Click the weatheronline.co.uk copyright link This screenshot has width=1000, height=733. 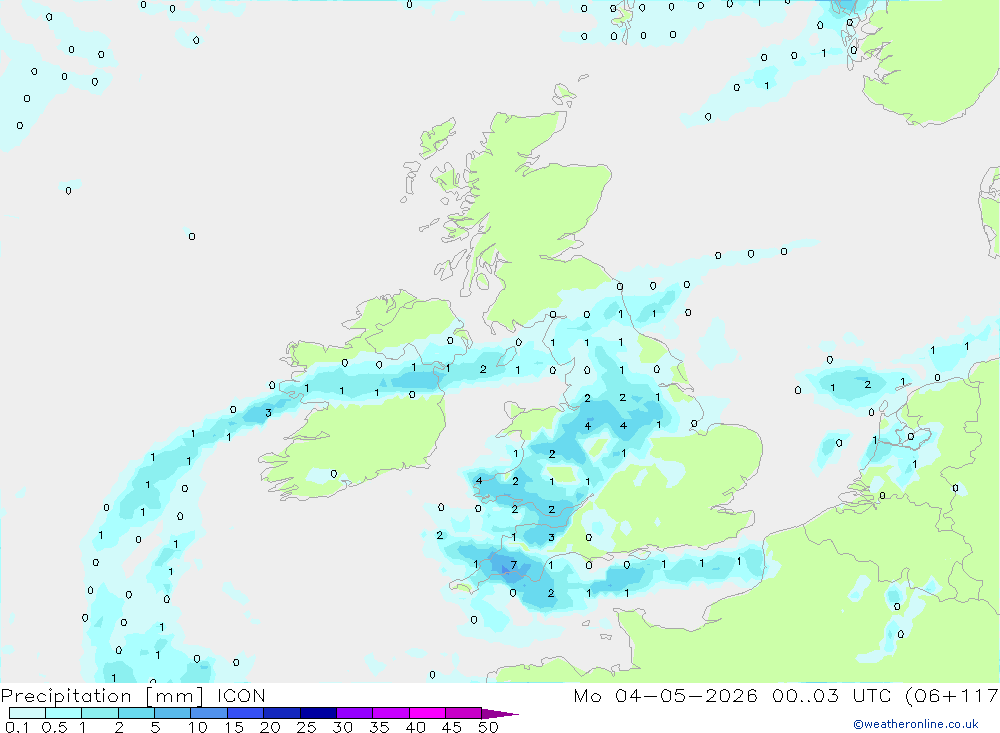click(x=916, y=724)
